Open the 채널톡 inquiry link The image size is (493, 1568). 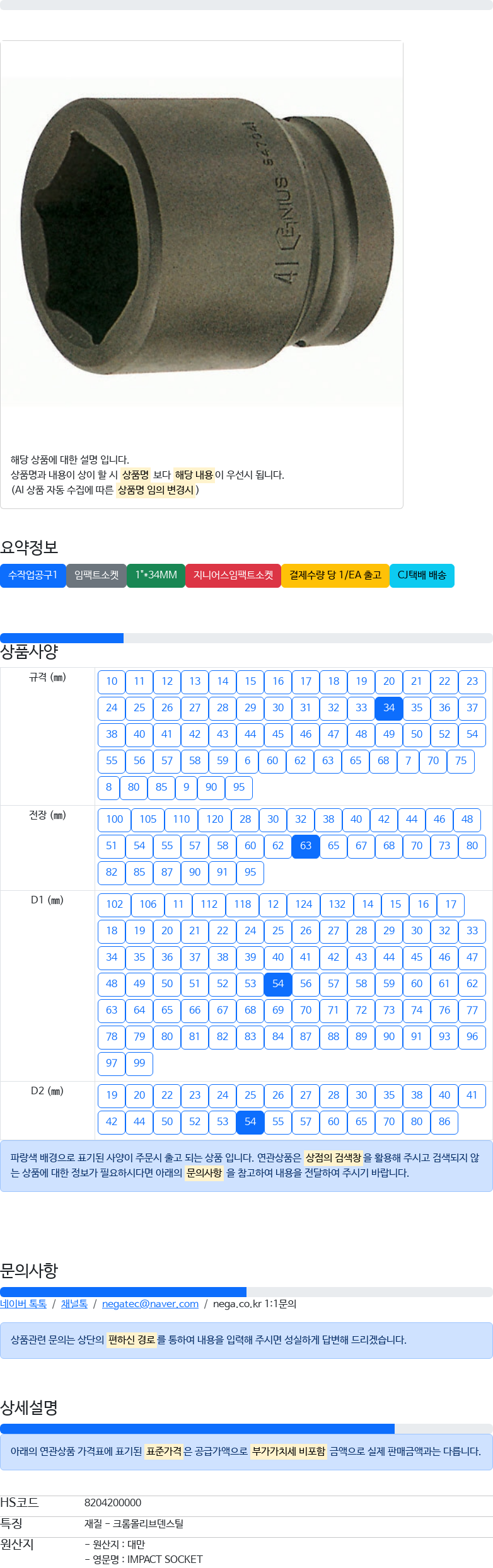pyautogui.click(x=74, y=1303)
